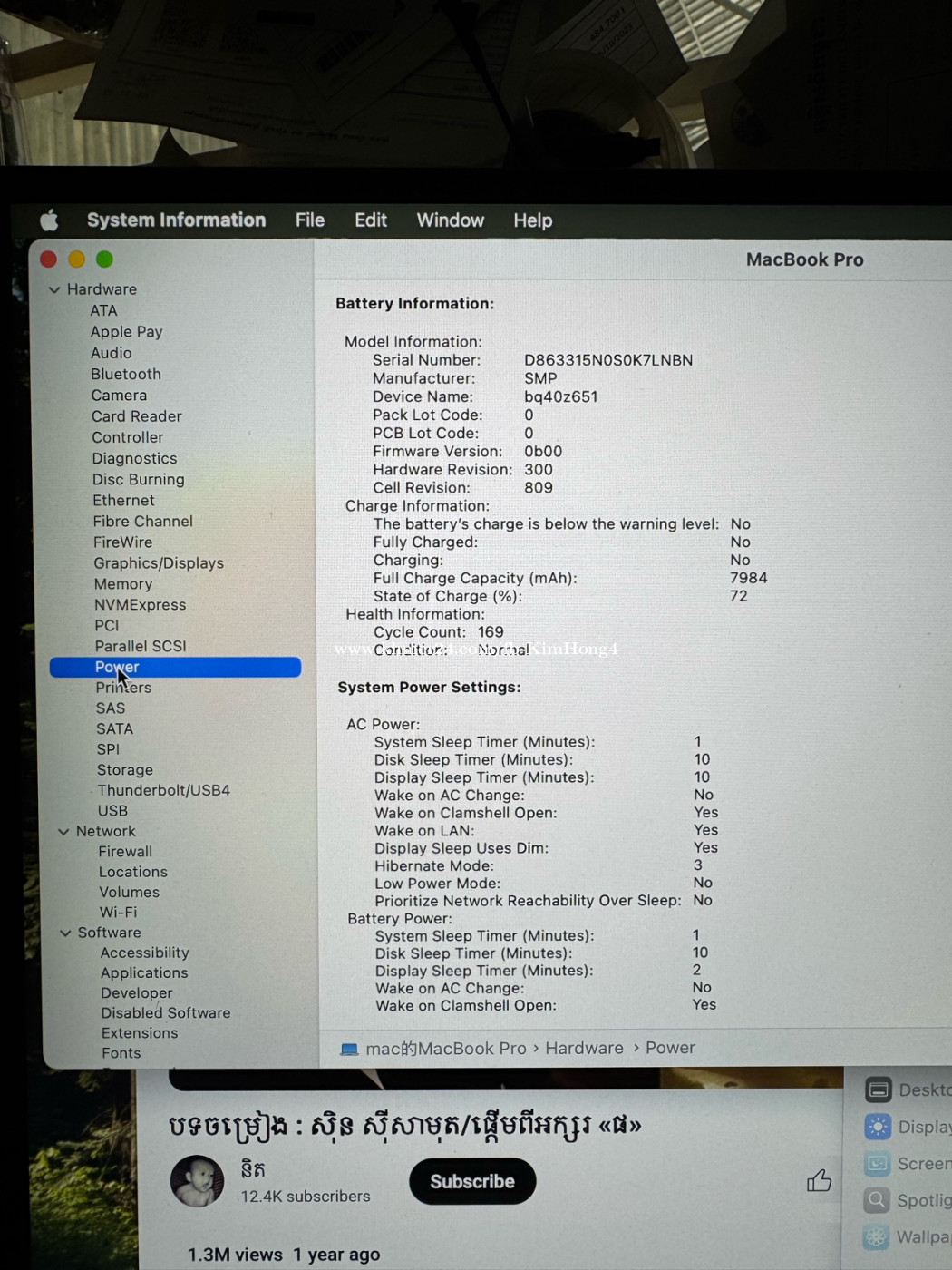Click the MacBook Pro computer icon in path bar
Screen dimensions: 952x1270
[349, 1050]
